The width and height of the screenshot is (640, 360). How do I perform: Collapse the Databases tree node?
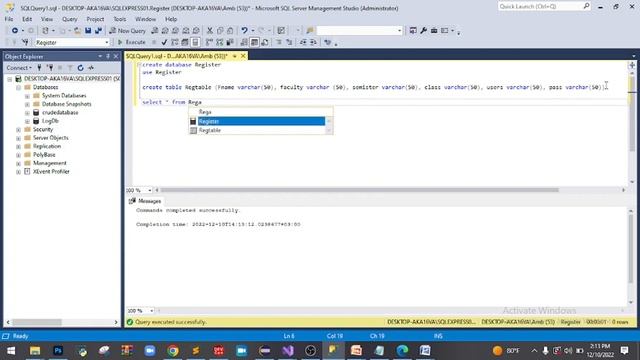(18, 87)
